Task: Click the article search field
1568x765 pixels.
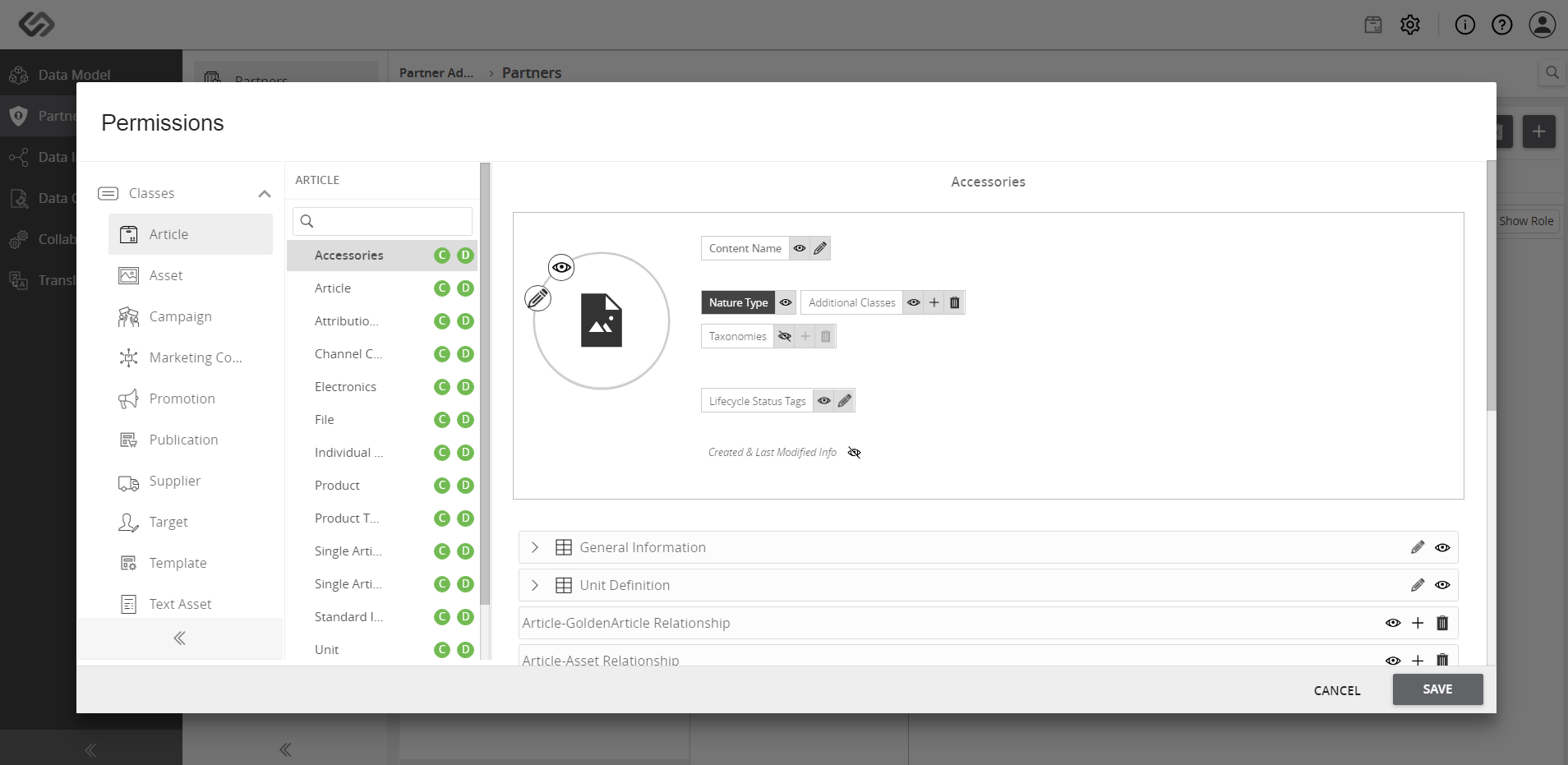Action: [382, 221]
